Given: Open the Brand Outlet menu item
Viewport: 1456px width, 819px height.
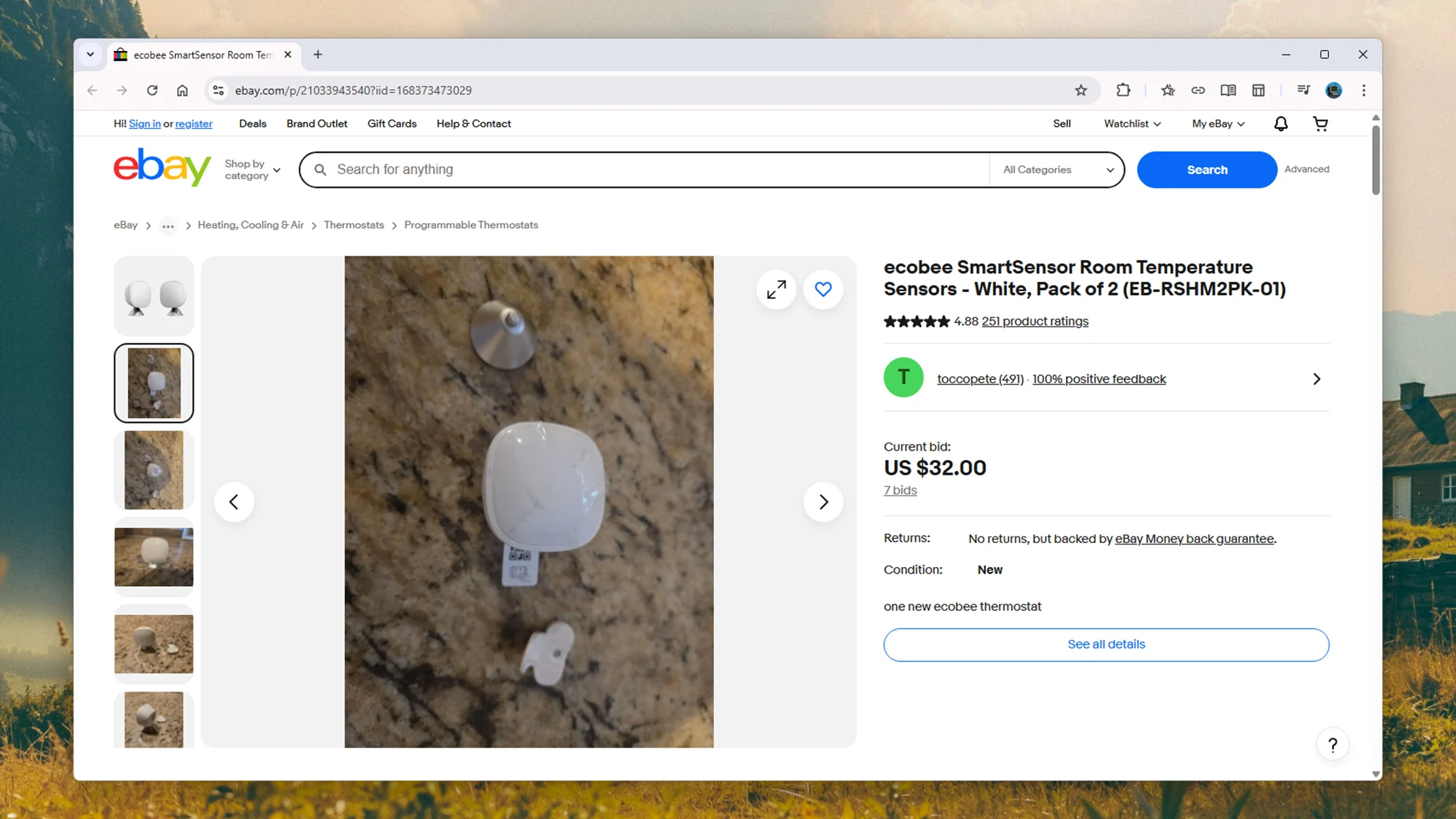Looking at the screenshot, I should [x=317, y=124].
